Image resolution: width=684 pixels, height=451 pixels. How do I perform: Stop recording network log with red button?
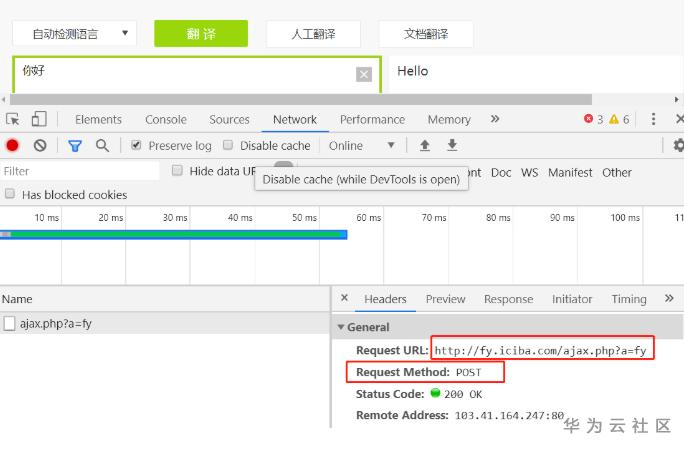tap(12, 145)
